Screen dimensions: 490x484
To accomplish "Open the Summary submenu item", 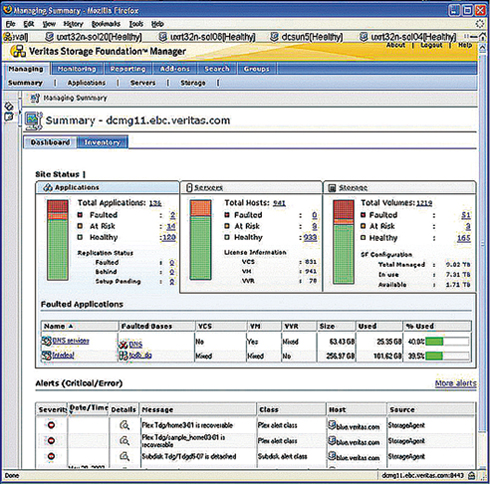I will (x=25, y=83).
